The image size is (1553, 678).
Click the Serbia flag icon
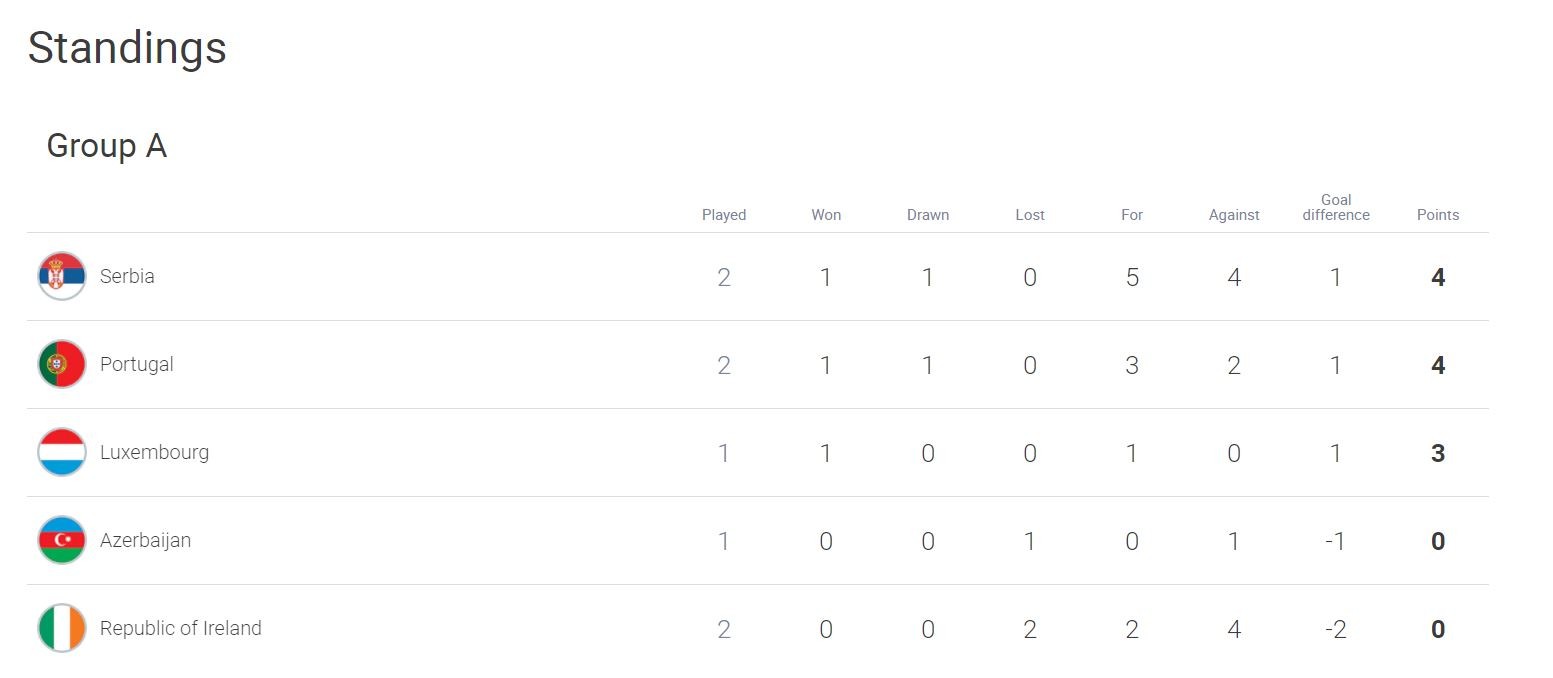point(62,276)
